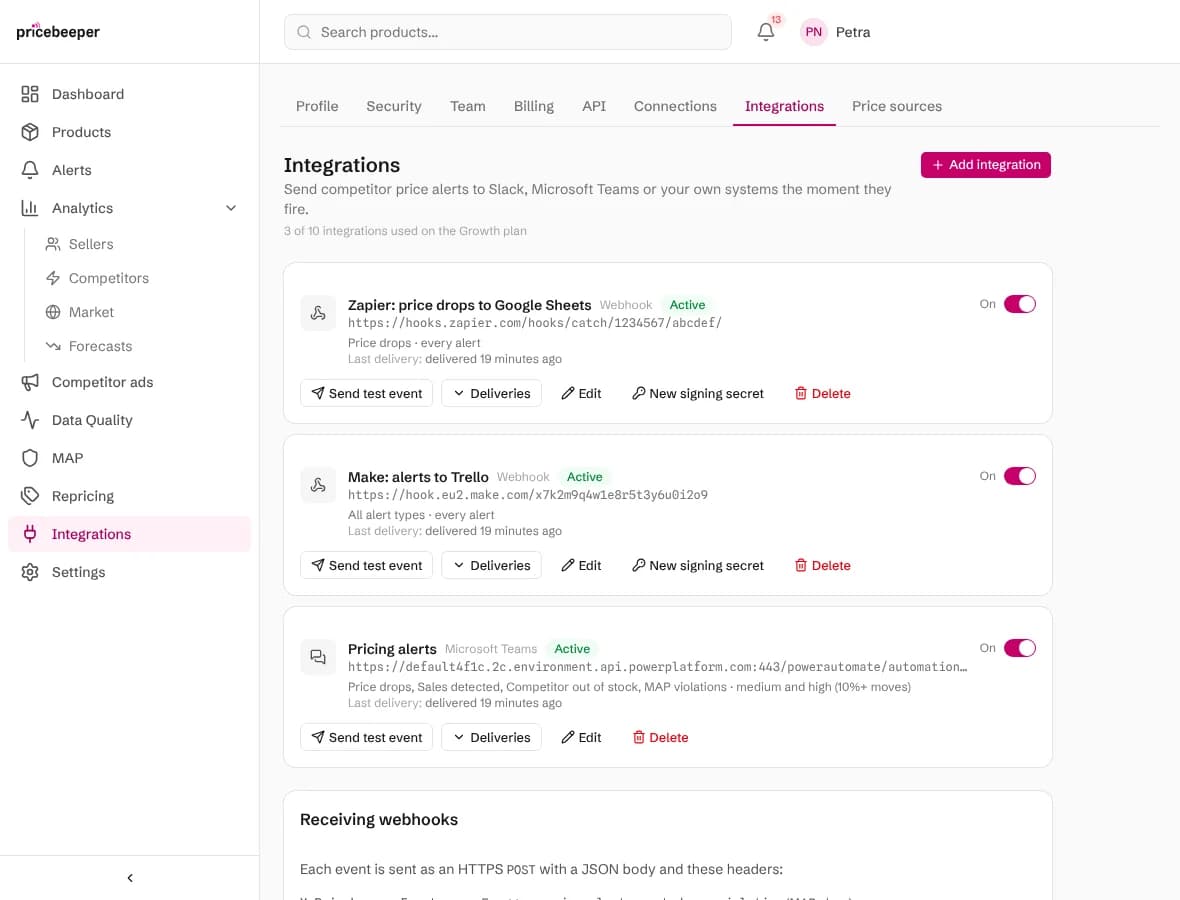The height and width of the screenshot is (900, 1180).
Task: Delete the Pricing alerts integration
Action: click(660, 737)
